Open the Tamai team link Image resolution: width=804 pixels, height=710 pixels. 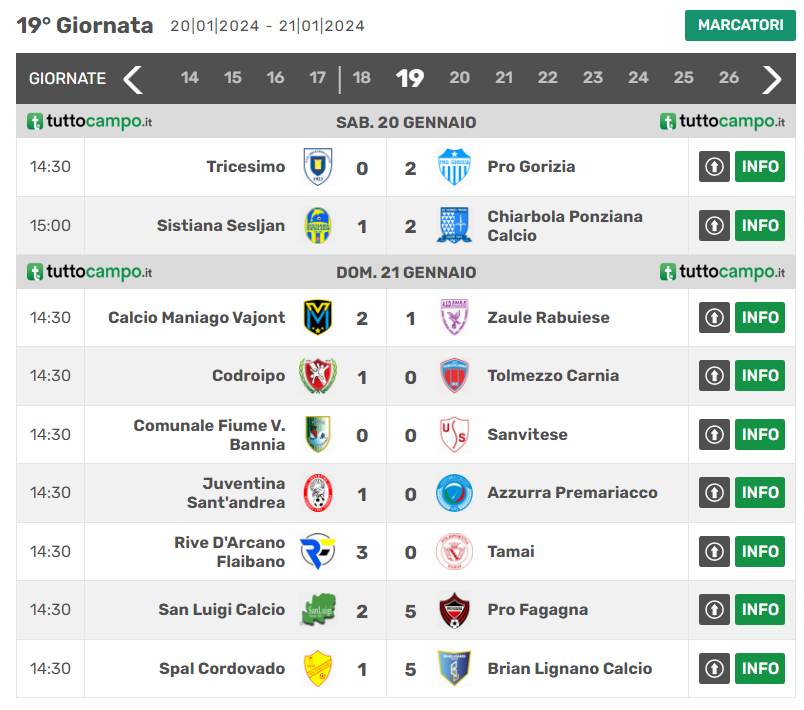(x=511, y=551)
